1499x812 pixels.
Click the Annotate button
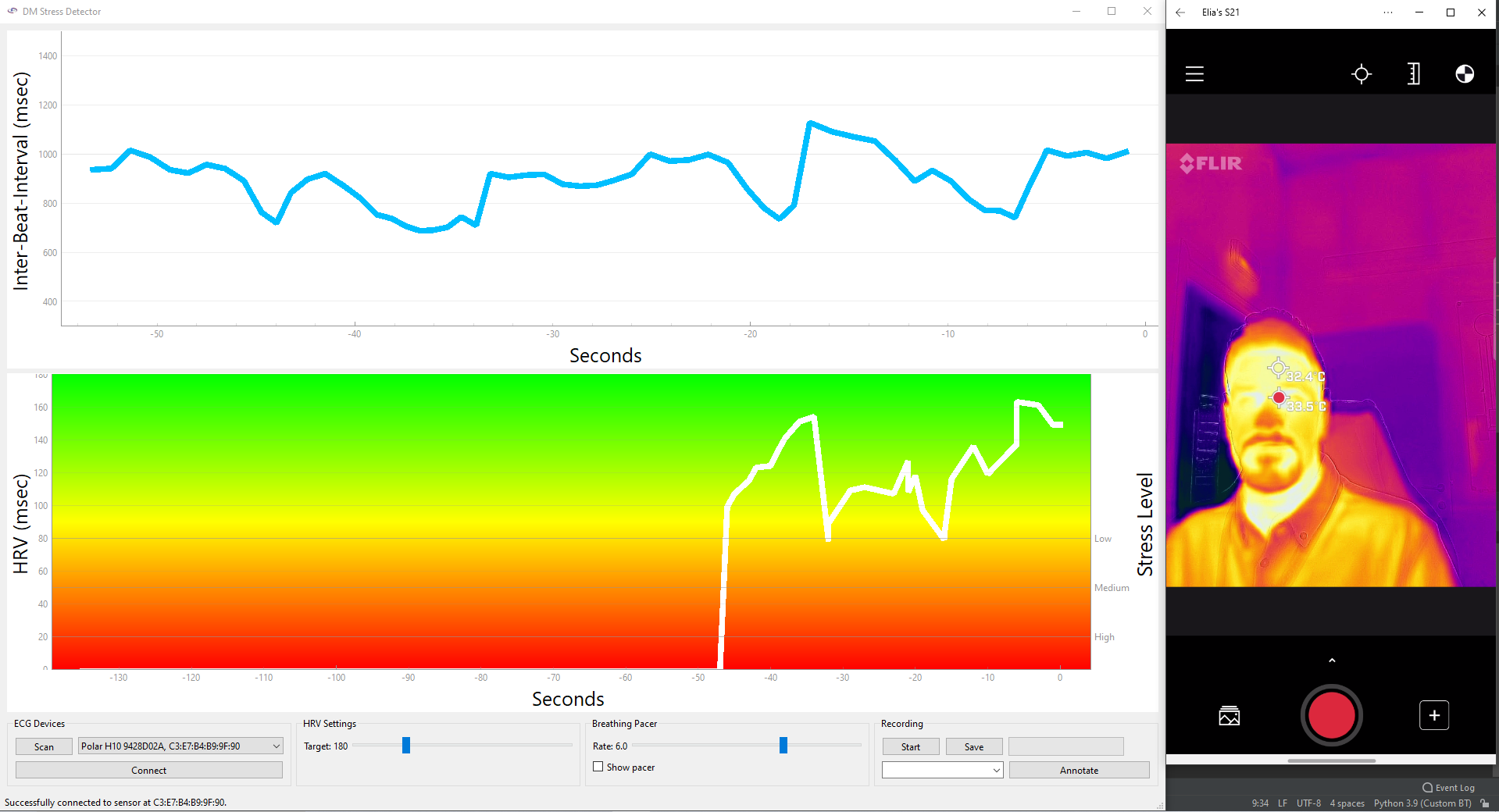coord(1079,771)
